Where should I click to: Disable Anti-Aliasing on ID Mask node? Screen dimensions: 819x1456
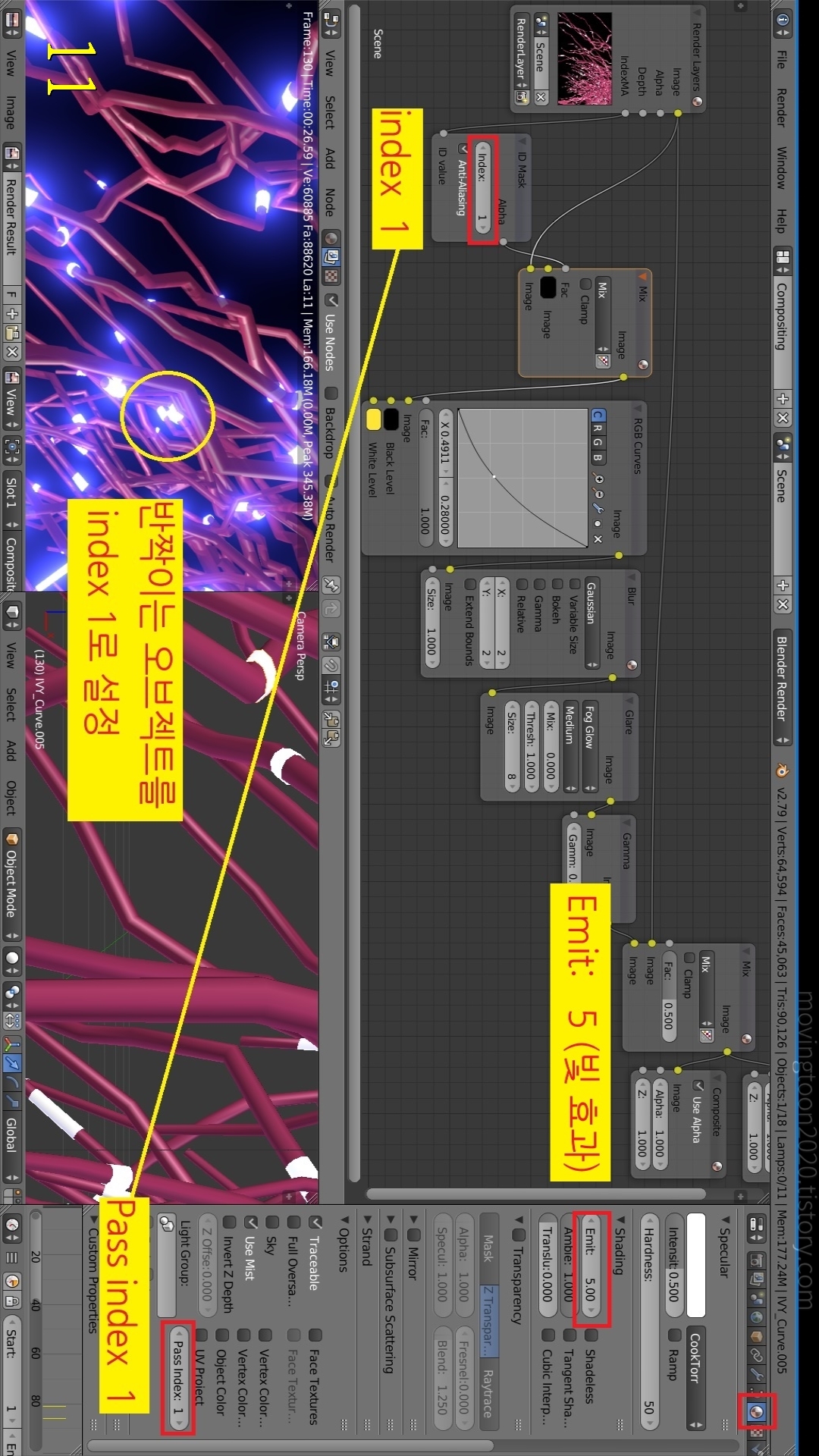(x=463, y=149)
